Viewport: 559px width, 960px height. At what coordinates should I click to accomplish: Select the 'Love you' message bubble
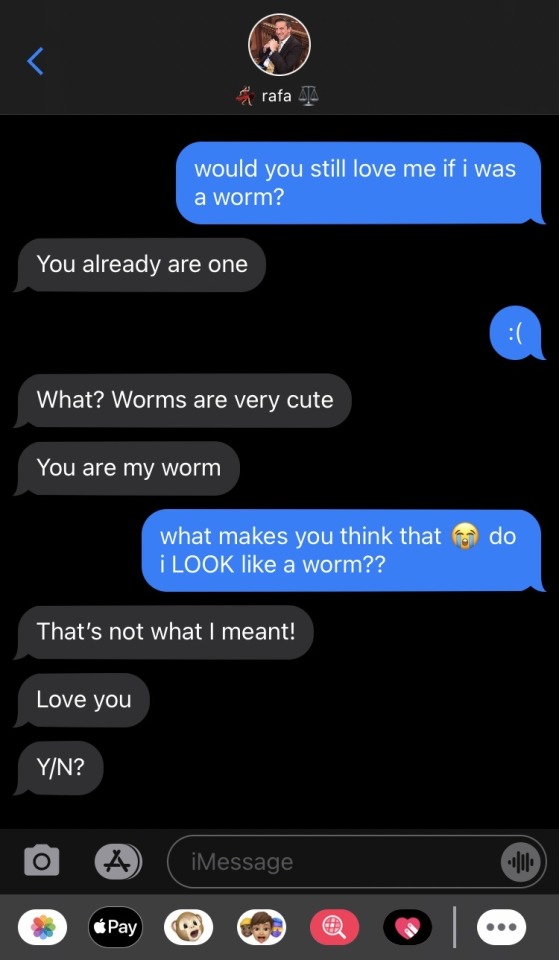click(84, 700)
